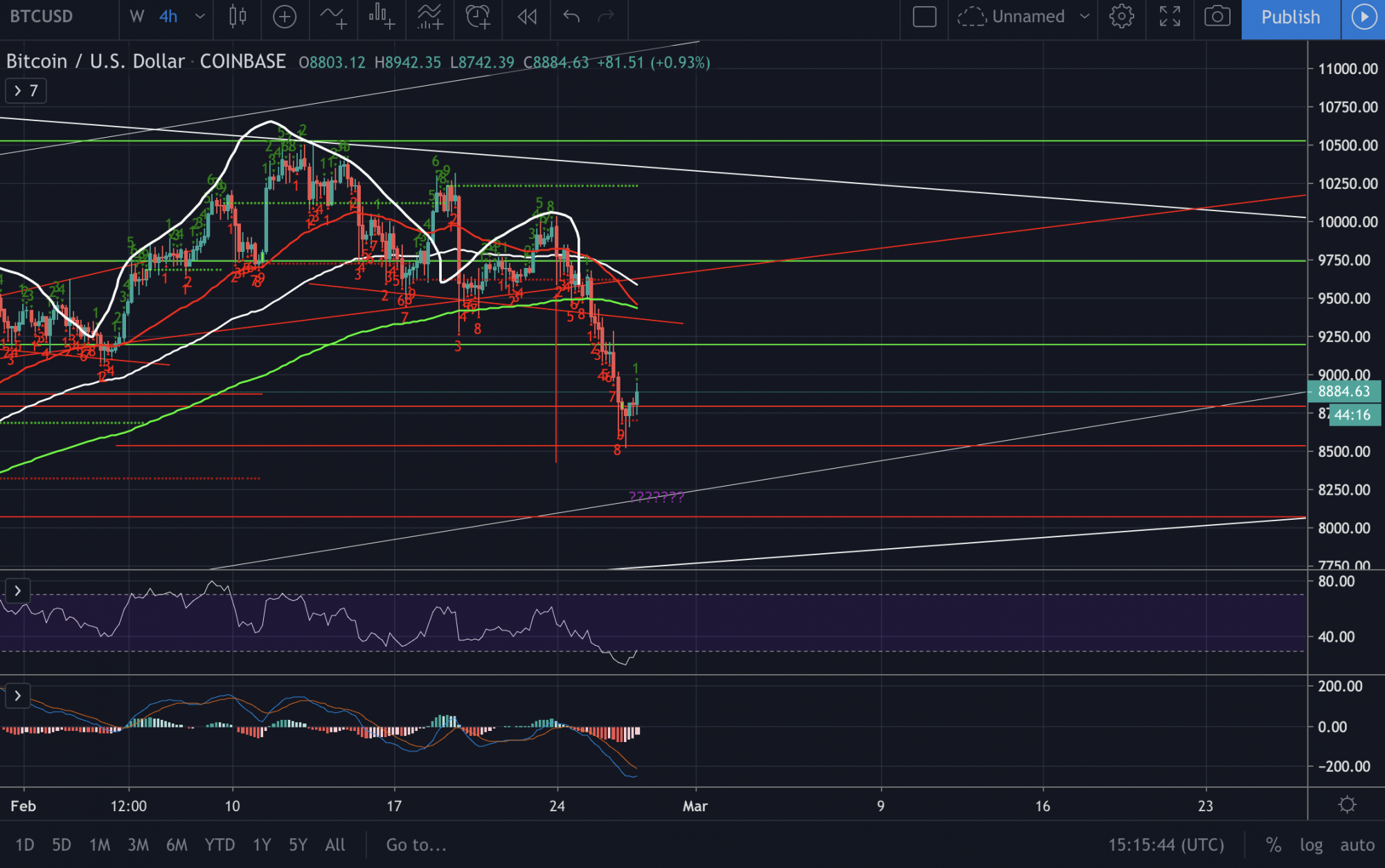1385x868 pixels.
Task: Click the COINBASE exchange label
Action: point(242,62)
